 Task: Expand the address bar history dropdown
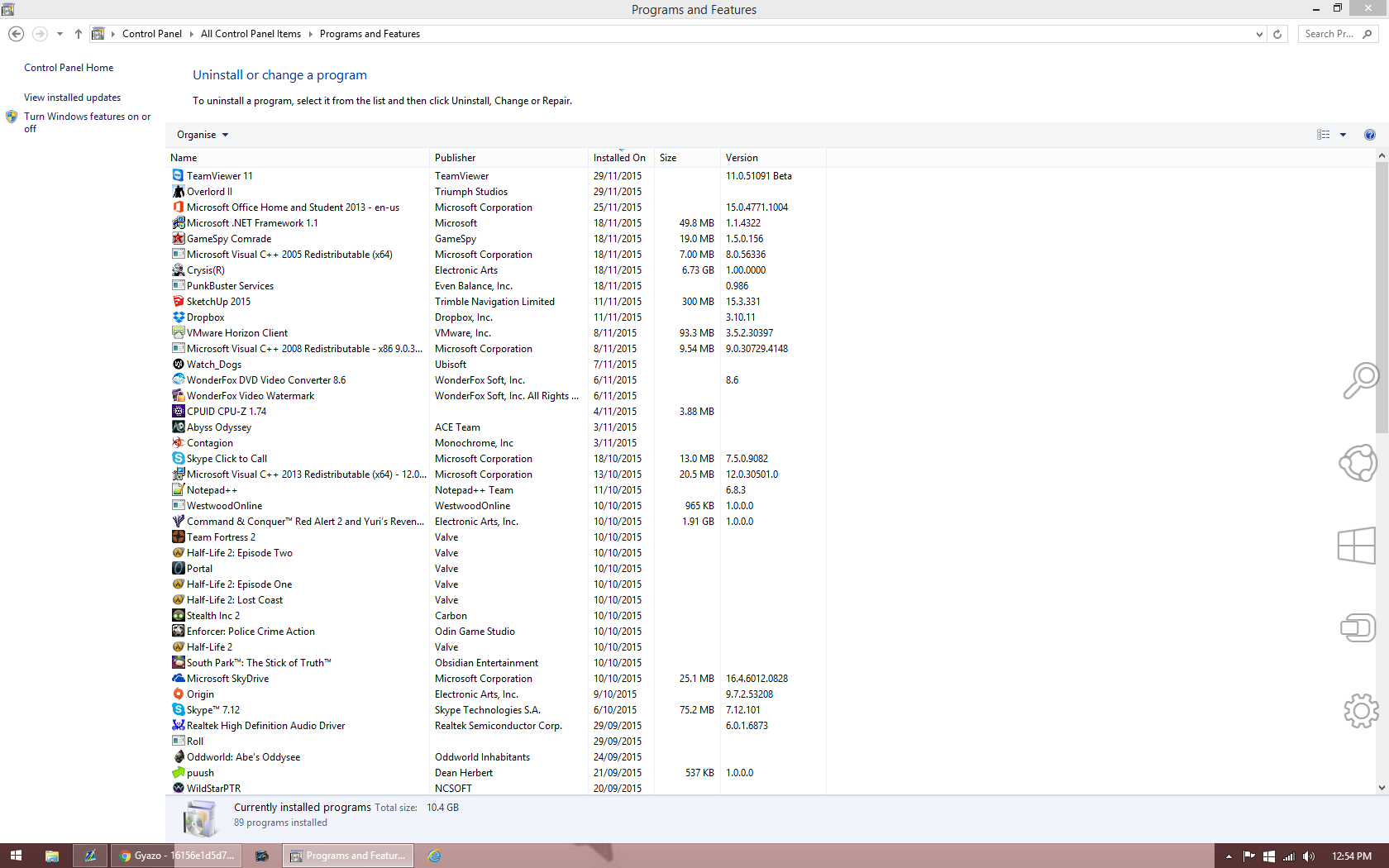(1259, 34)
